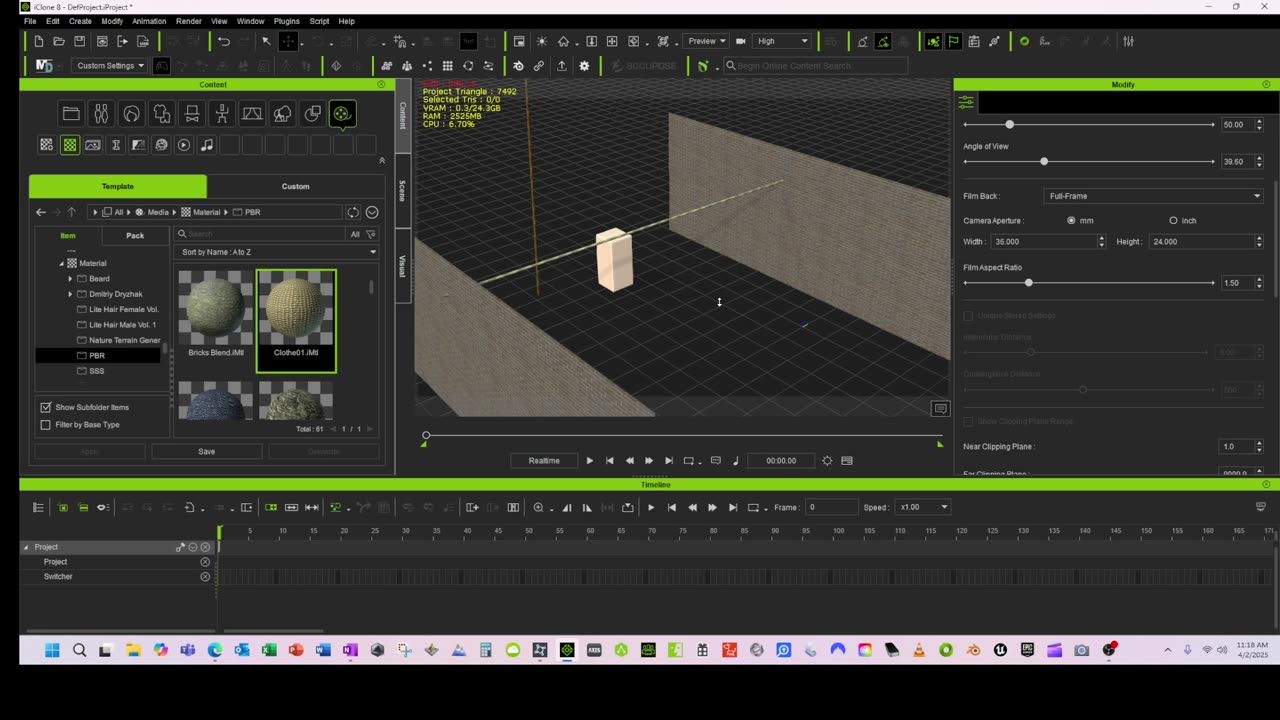The height and width of the screenshot is (720, 1280).
Task: Click the Save button in Content panel
Action: [207, 451]
